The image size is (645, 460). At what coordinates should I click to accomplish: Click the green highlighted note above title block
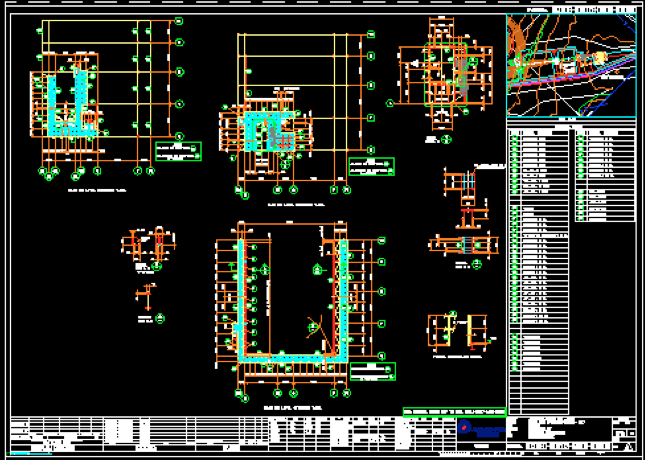(453, 411)
